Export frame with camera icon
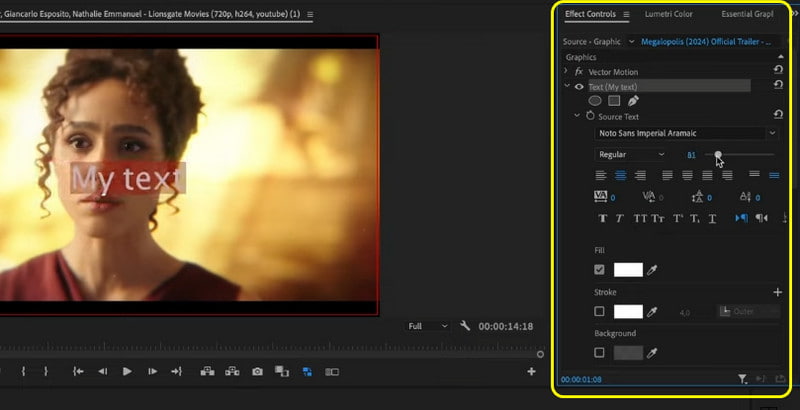The image size is (800, 410). coord(257,372)
